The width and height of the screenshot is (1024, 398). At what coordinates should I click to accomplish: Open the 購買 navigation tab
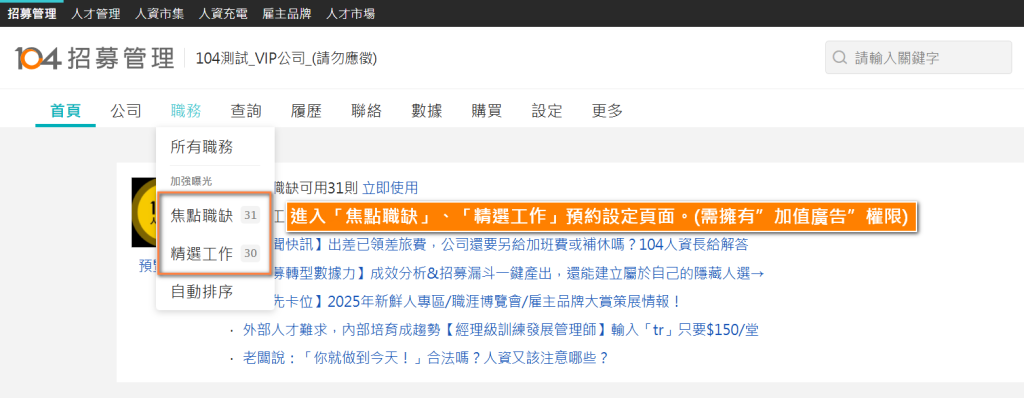tap(487, 110)
